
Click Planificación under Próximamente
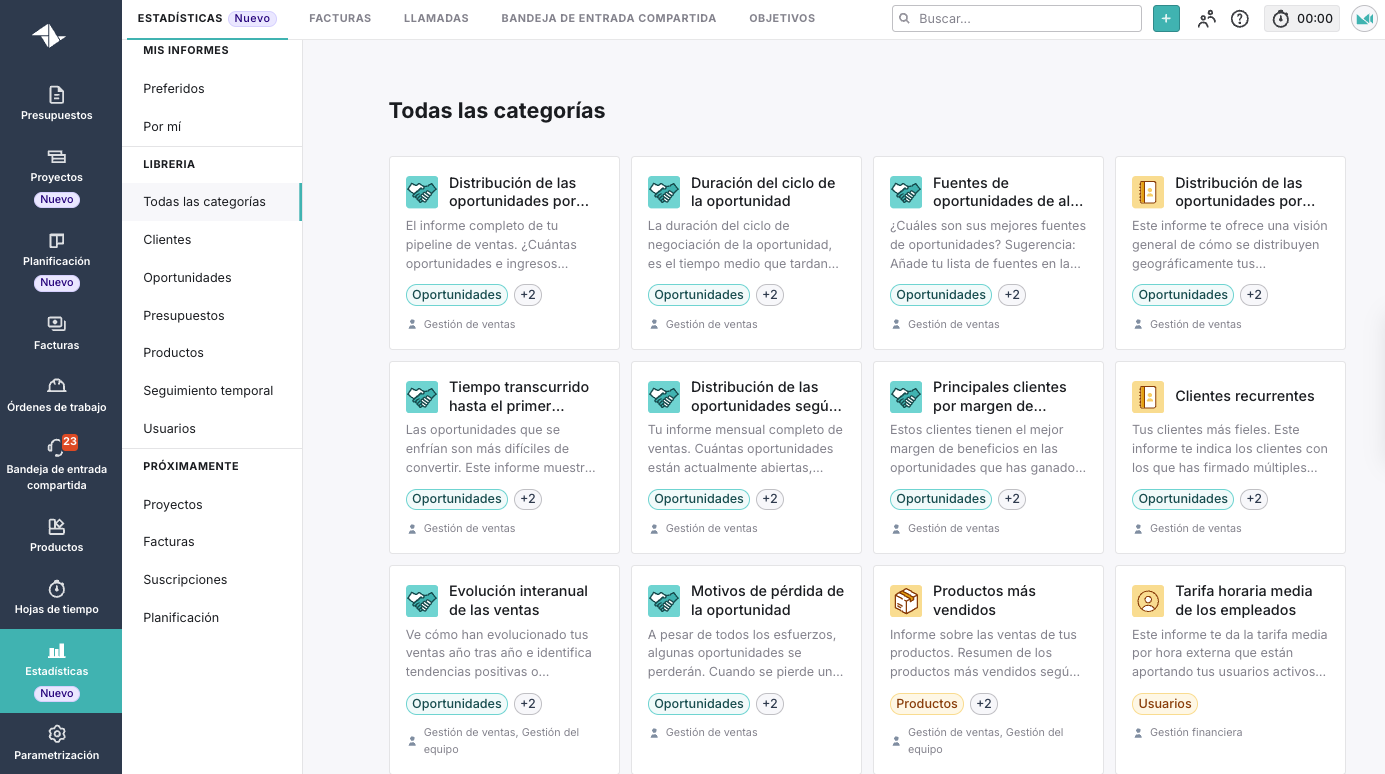pyautogui.click(x=212, y=618)
